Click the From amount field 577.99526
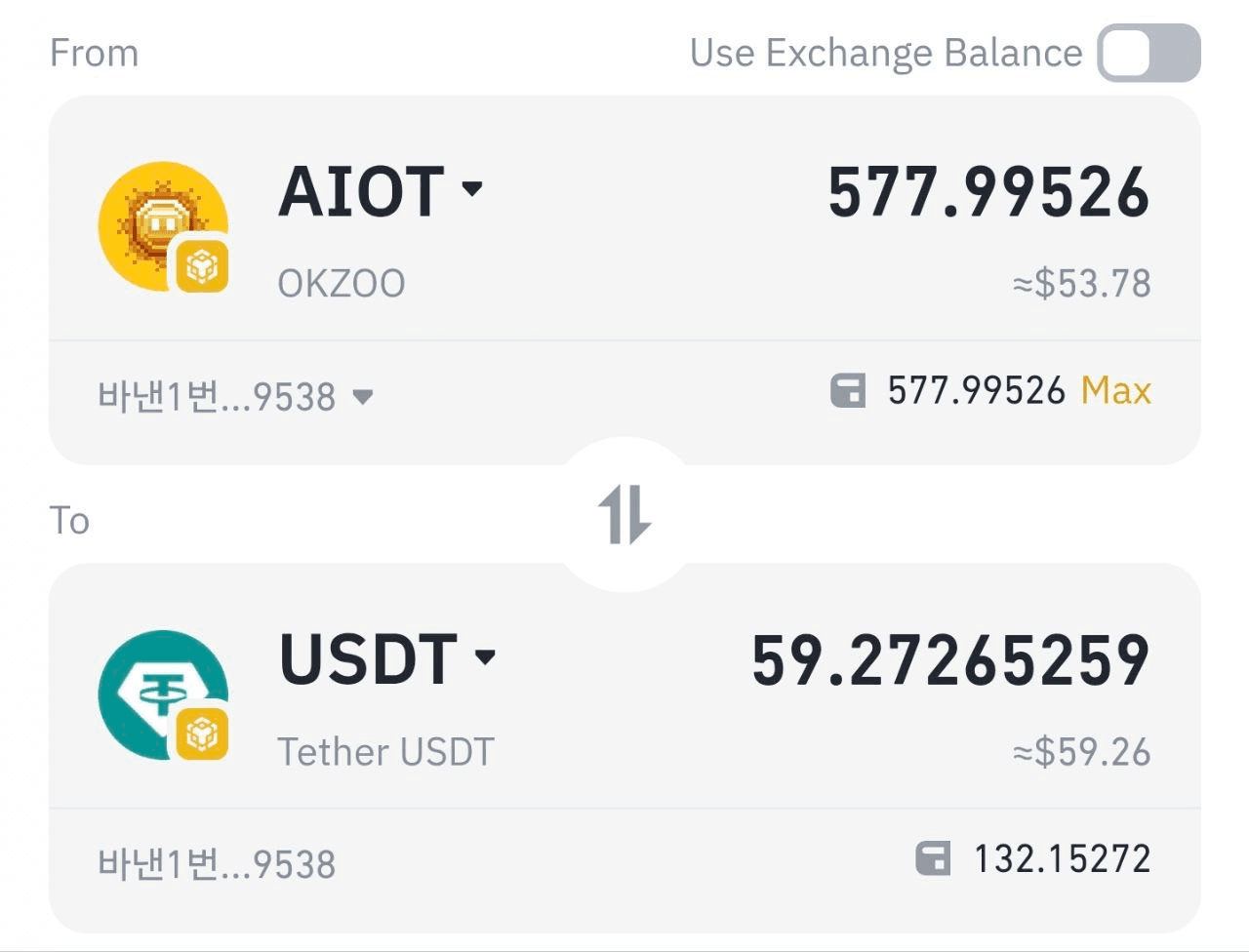This screenshot has height=952, width=1249. (988, 192)
